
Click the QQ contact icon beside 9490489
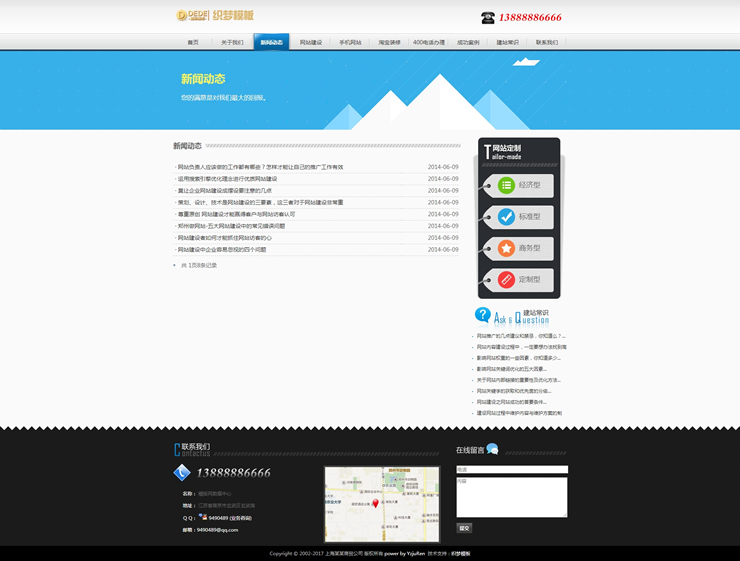202,518
